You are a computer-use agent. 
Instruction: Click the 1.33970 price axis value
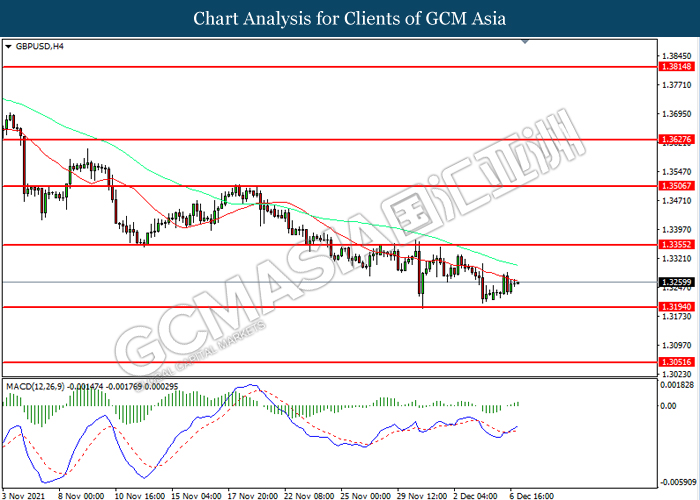[x=677, y=229]
